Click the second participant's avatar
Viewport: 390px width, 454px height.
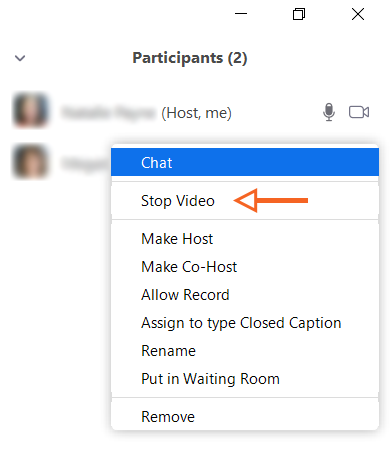(30, 162)
